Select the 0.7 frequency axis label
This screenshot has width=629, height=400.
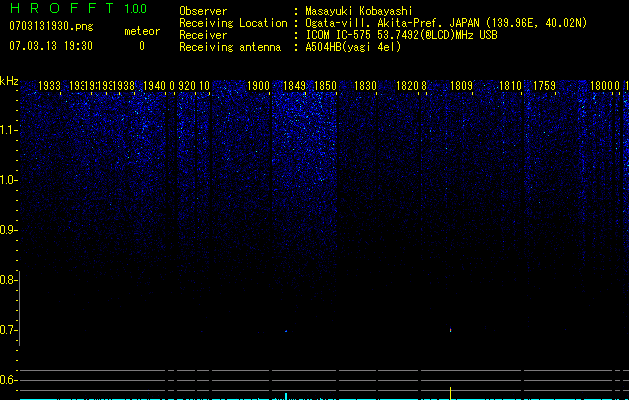(x=8, y=330)
